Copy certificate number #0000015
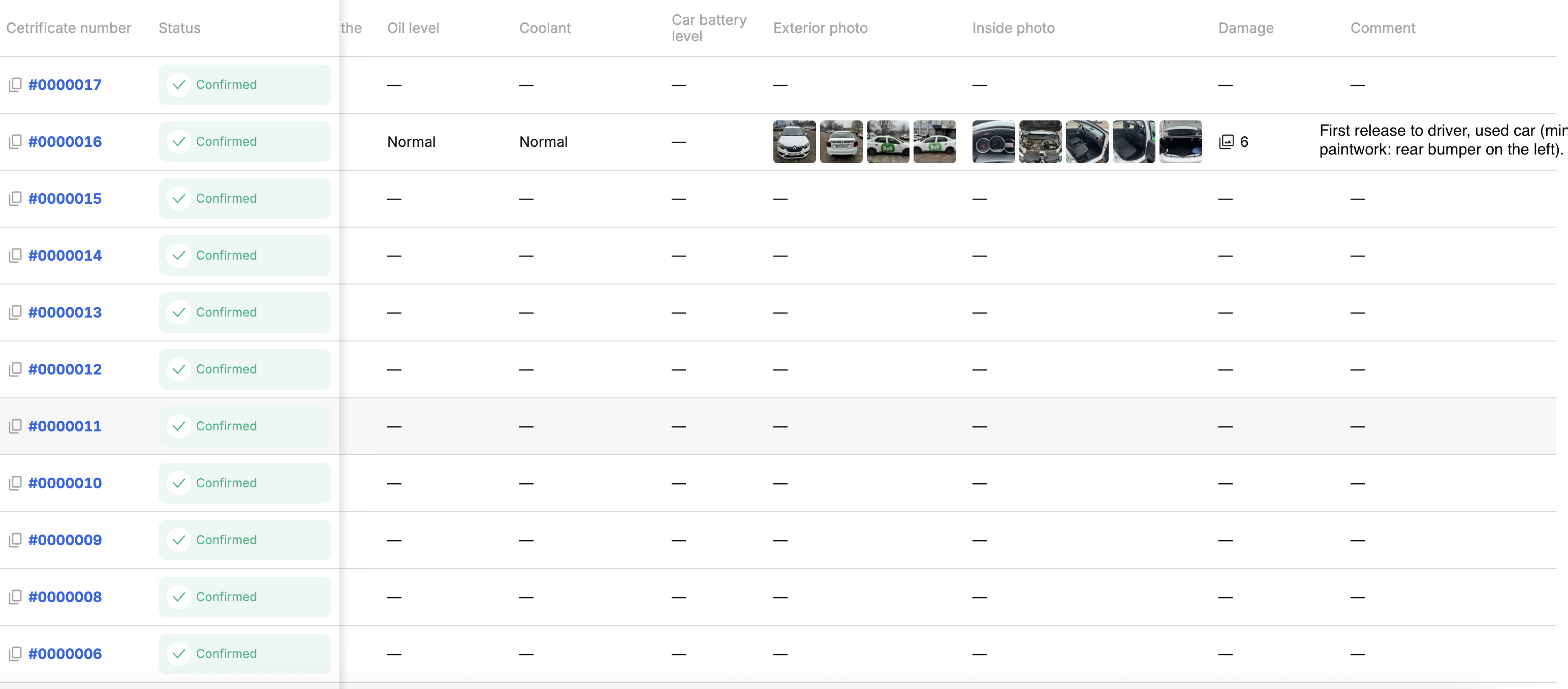 tap(15, 199)
